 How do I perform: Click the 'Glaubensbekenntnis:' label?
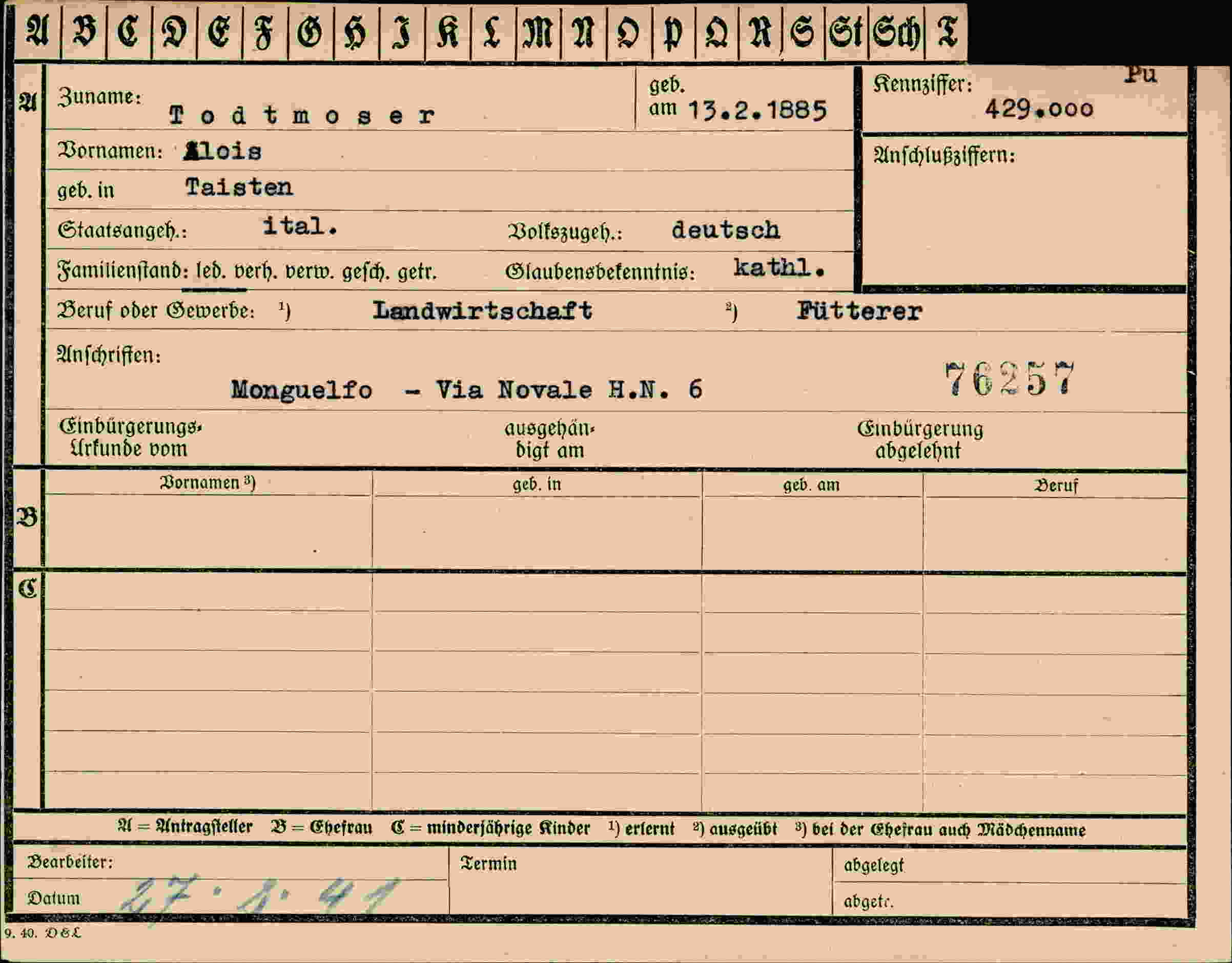point(600,272)
